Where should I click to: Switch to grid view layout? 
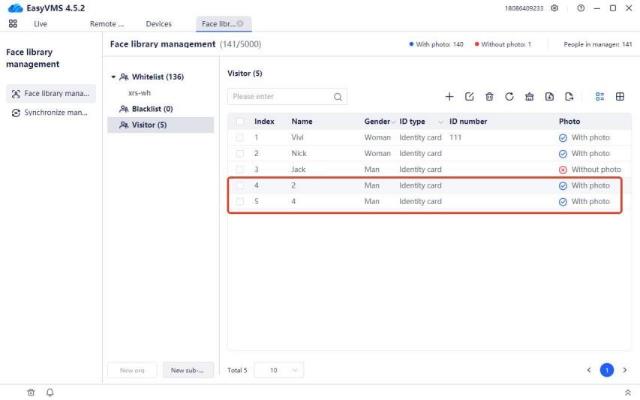[620, 97]
